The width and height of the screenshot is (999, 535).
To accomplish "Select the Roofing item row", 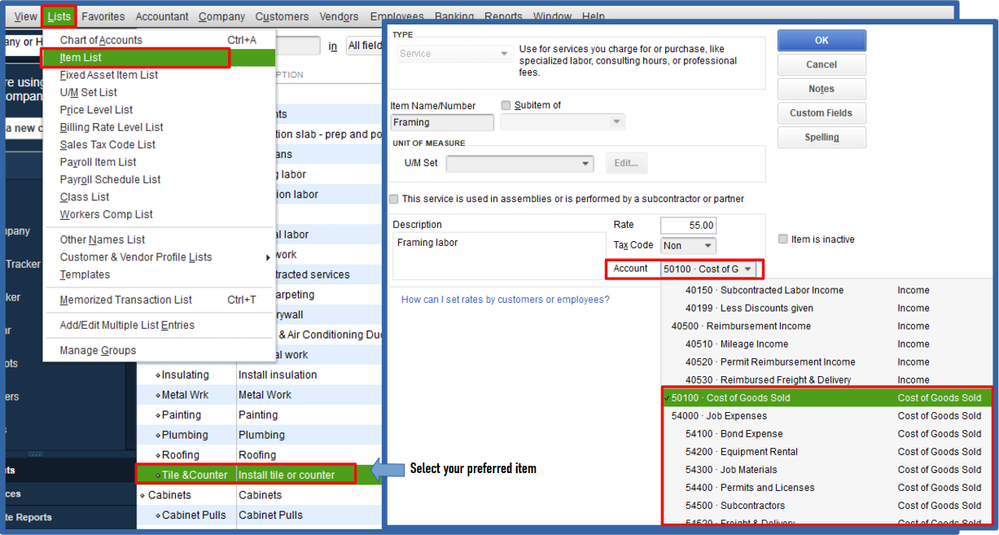I will (x=259, y=455).
